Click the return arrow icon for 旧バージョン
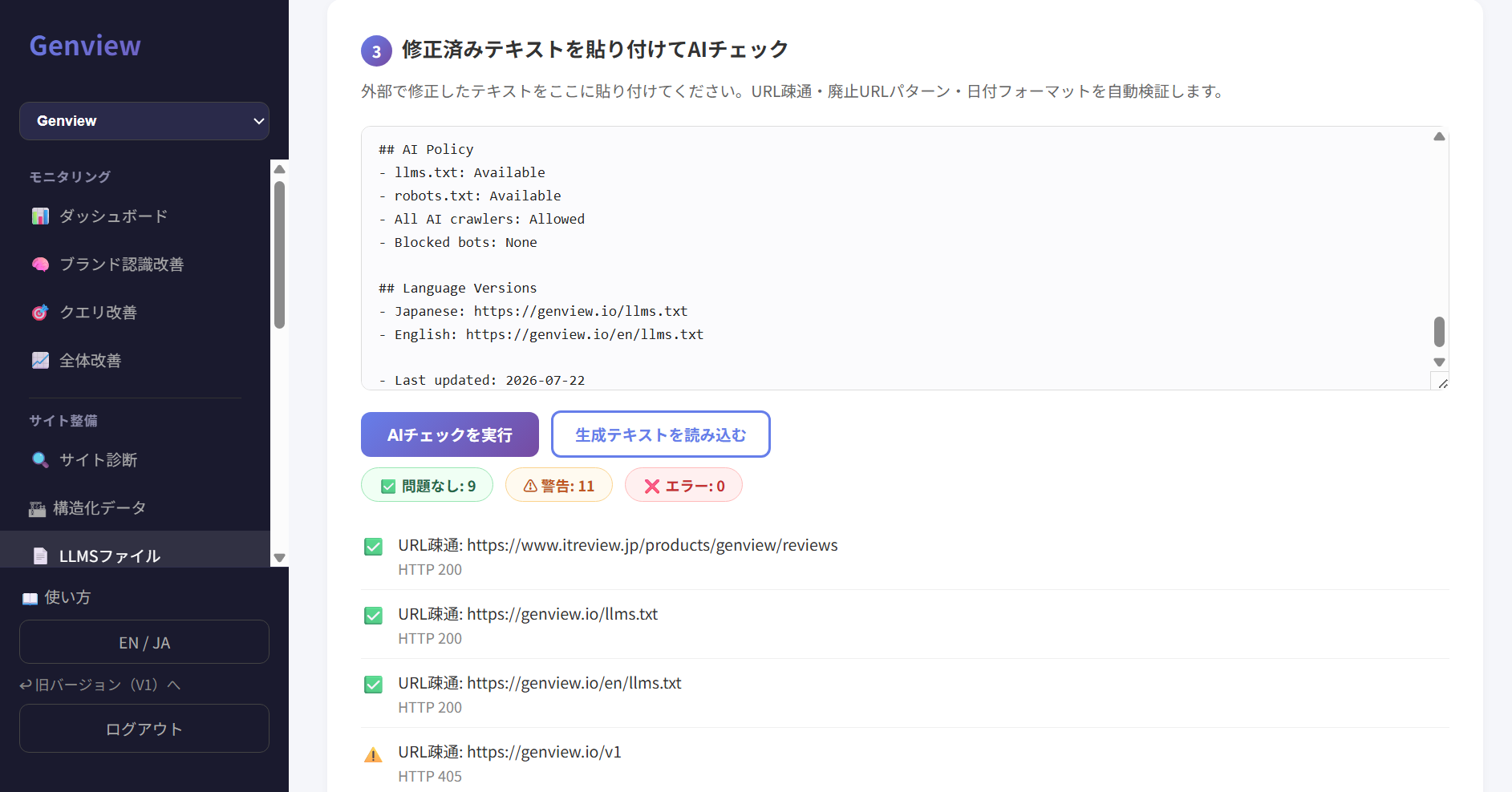Screen dimensions: 1512x792 coord(26,685)
